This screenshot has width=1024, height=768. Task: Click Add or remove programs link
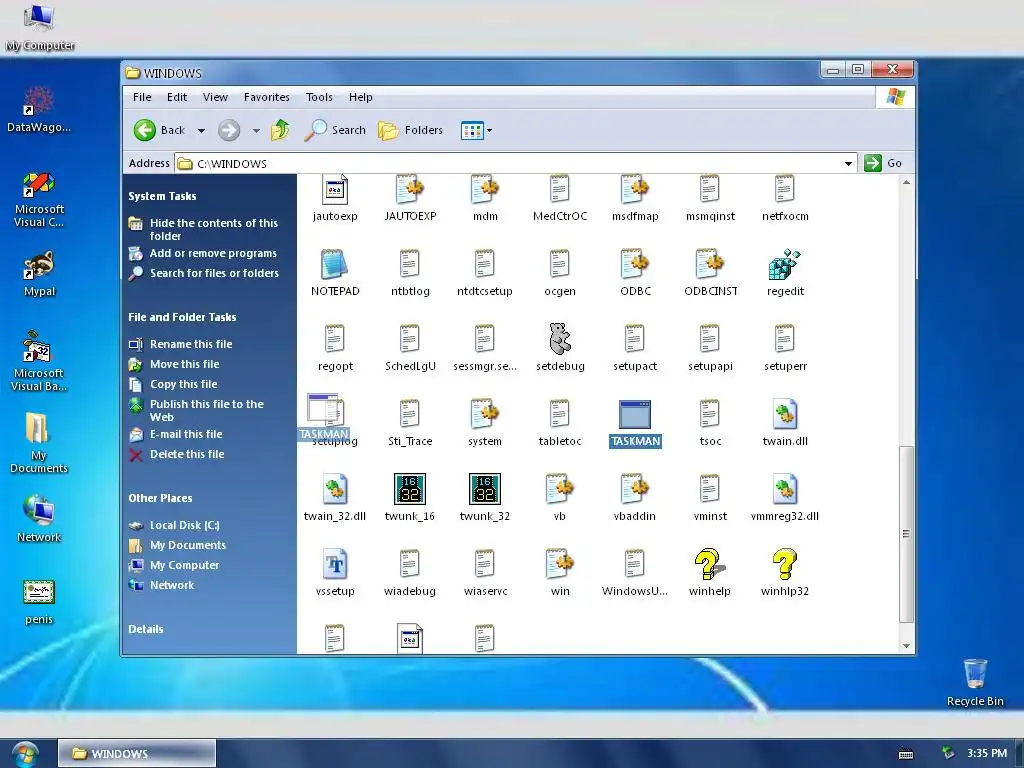[213, 253]
